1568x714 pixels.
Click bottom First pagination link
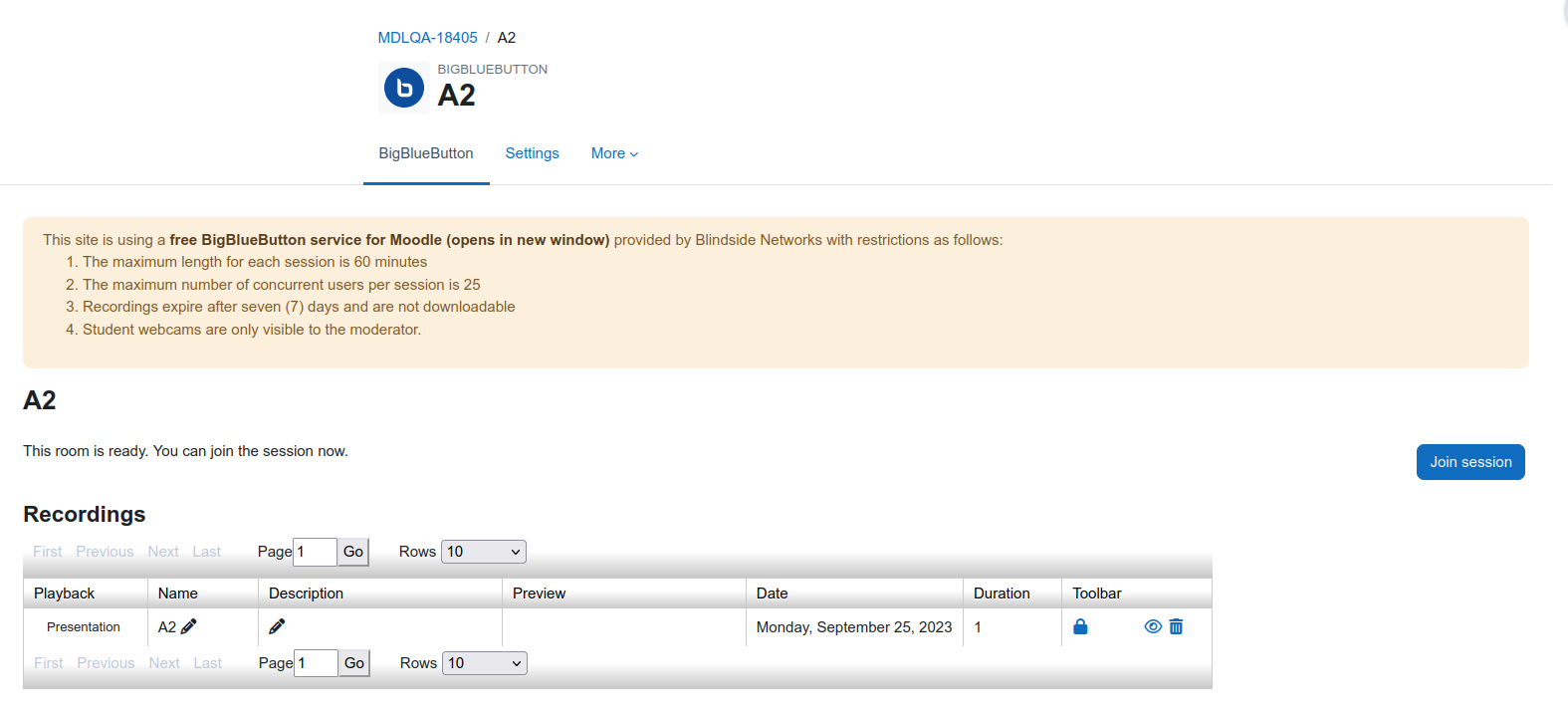48,663
